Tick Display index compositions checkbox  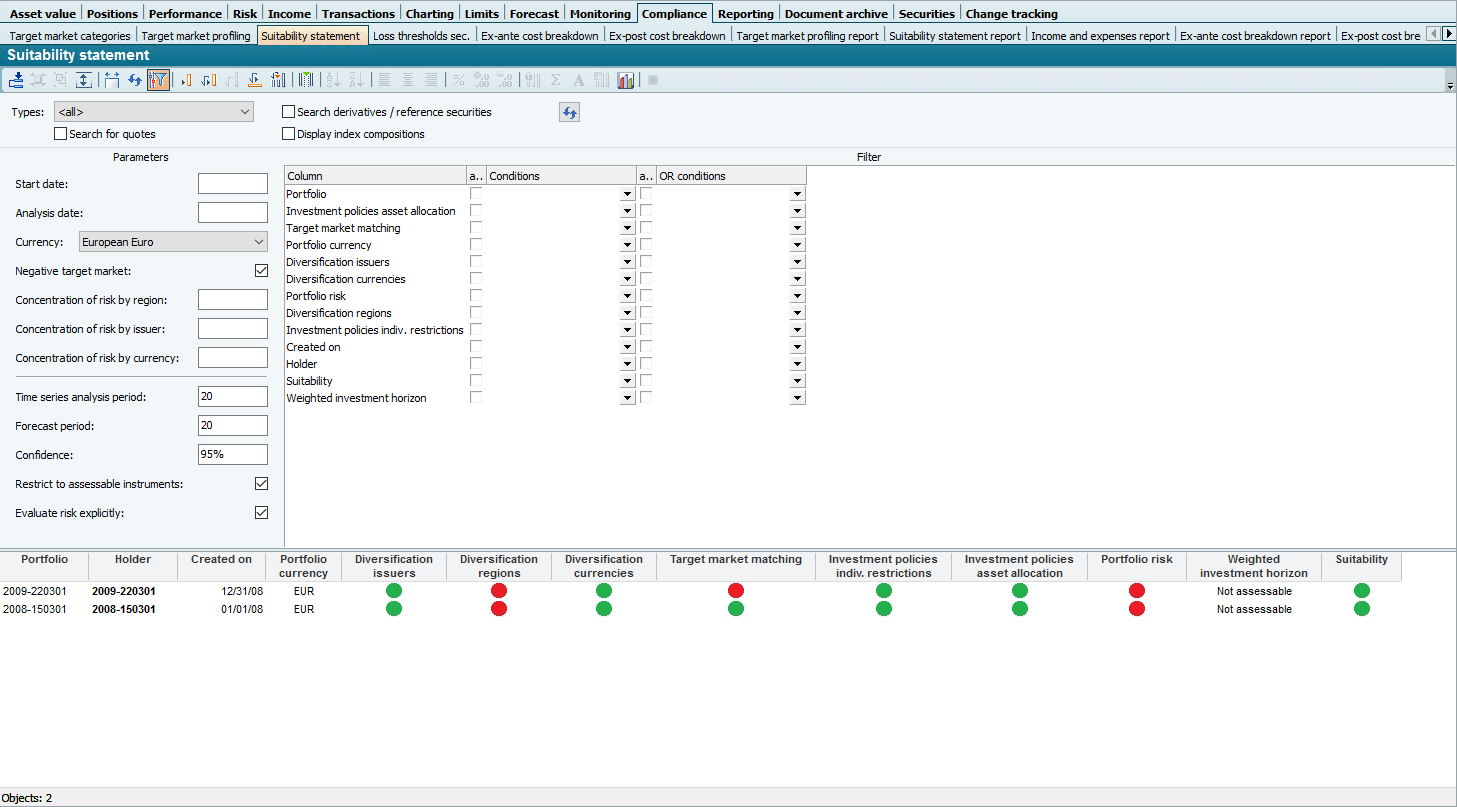click(289, 134)
